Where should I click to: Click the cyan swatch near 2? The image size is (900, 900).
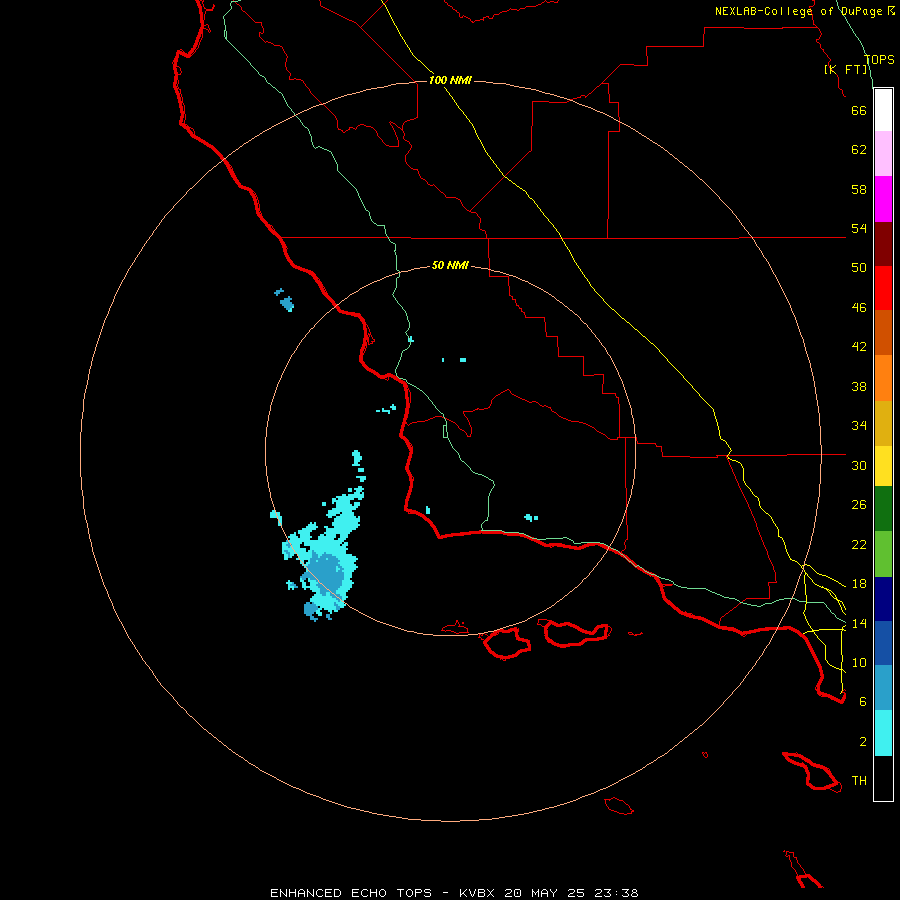[883, 733]
